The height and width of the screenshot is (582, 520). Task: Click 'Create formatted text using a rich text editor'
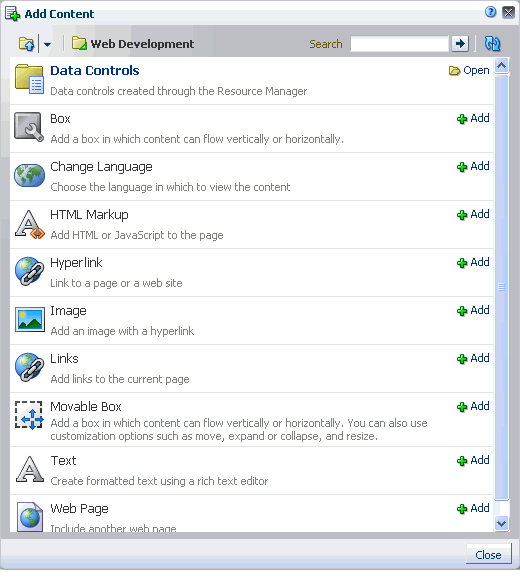[159, 481]
